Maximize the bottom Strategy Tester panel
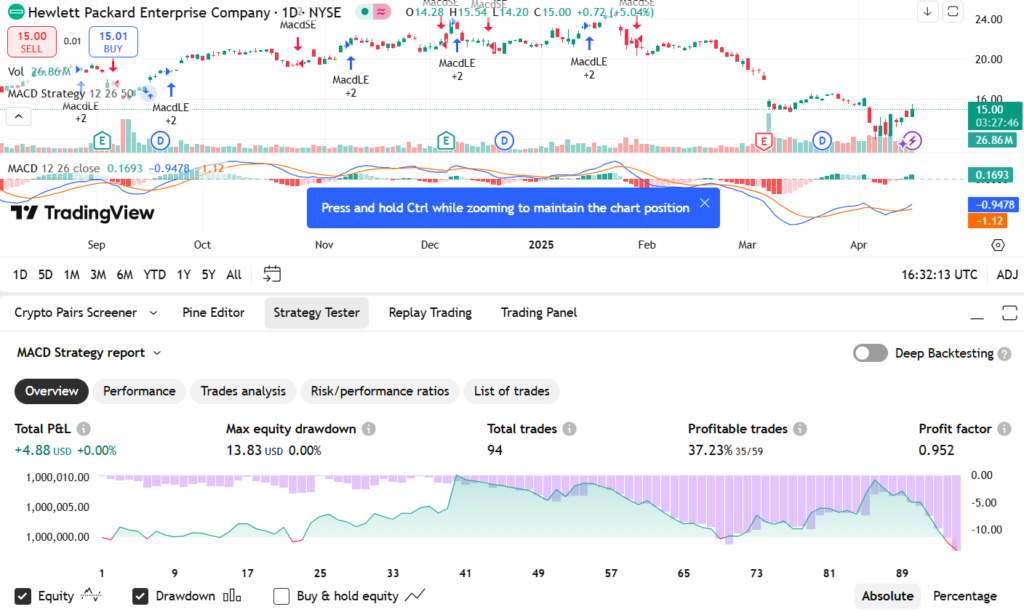Viewport: 1024px width, 612px height. 1009,313
